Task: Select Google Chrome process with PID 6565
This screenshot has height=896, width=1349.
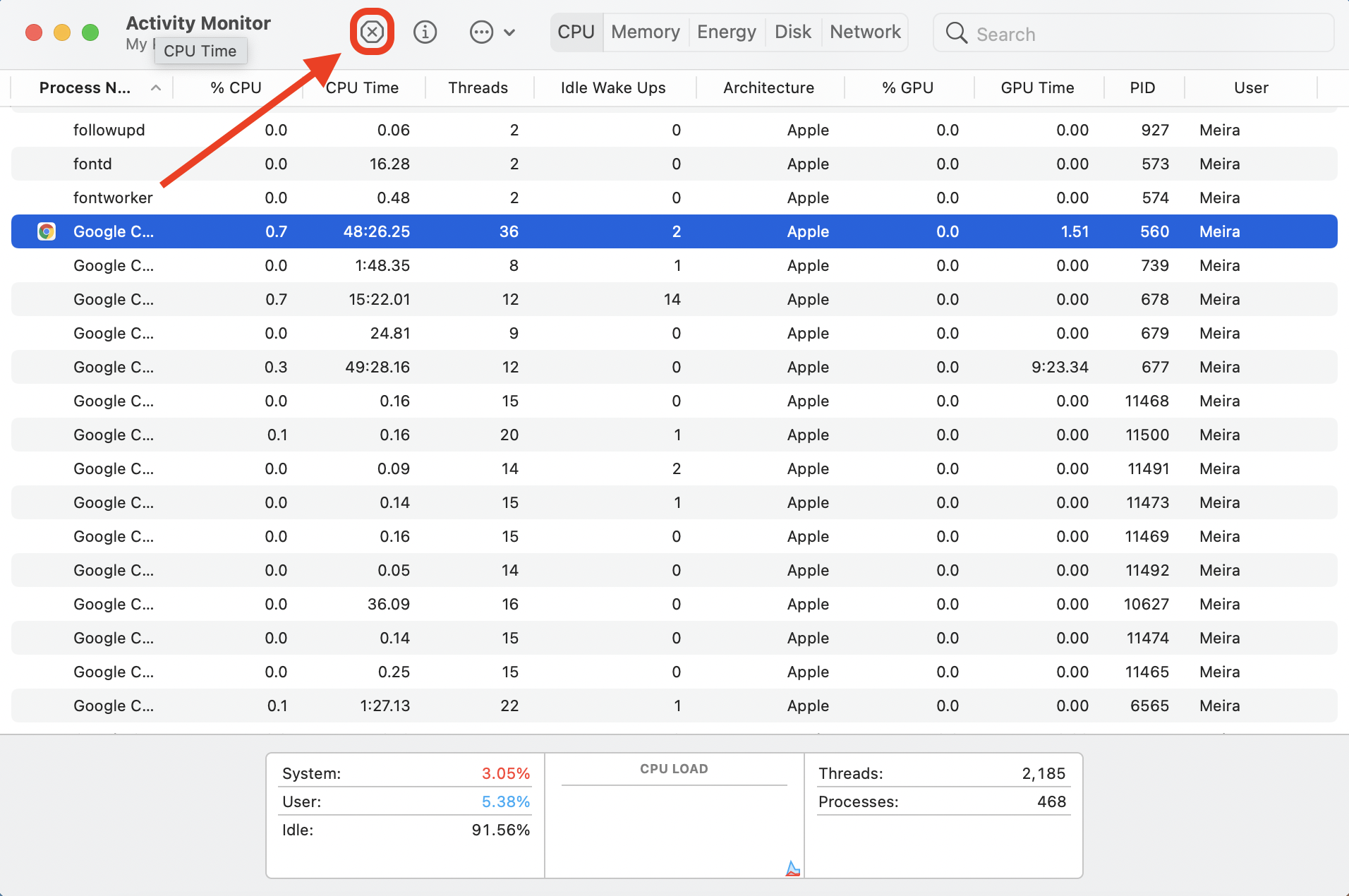Action: 674,706
